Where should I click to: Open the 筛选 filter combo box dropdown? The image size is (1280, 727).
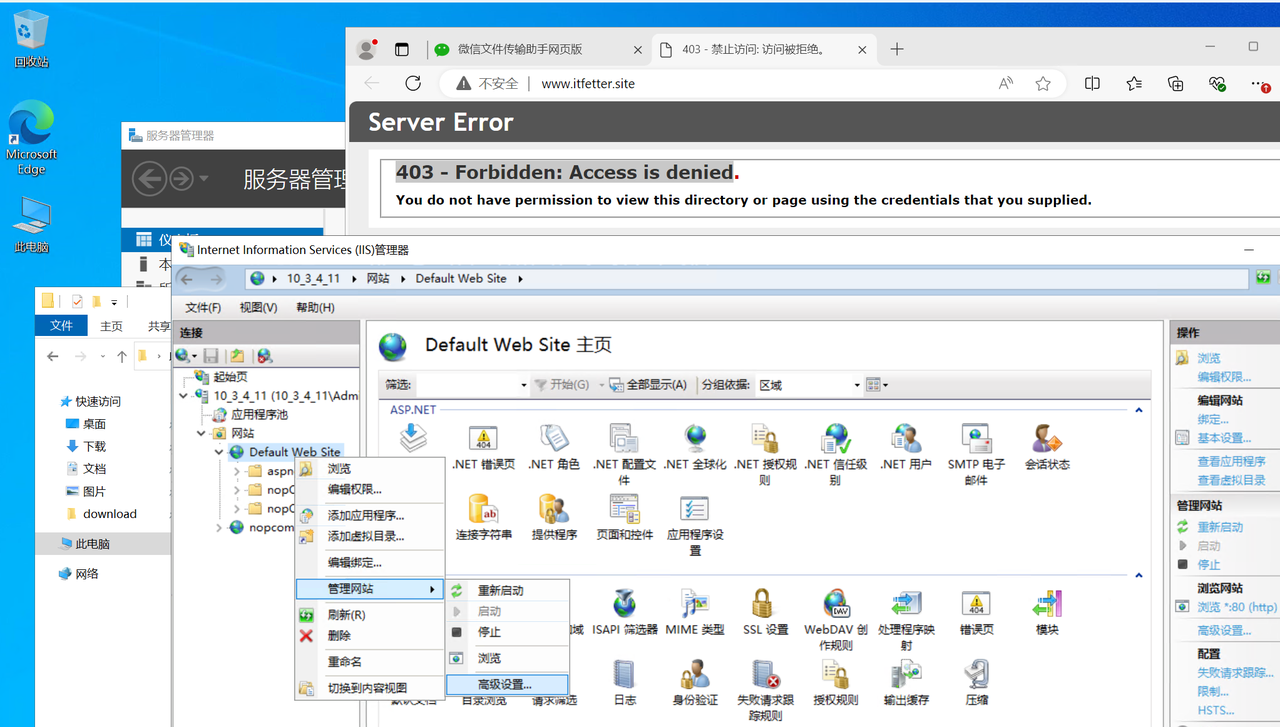(x=523, y=385)
